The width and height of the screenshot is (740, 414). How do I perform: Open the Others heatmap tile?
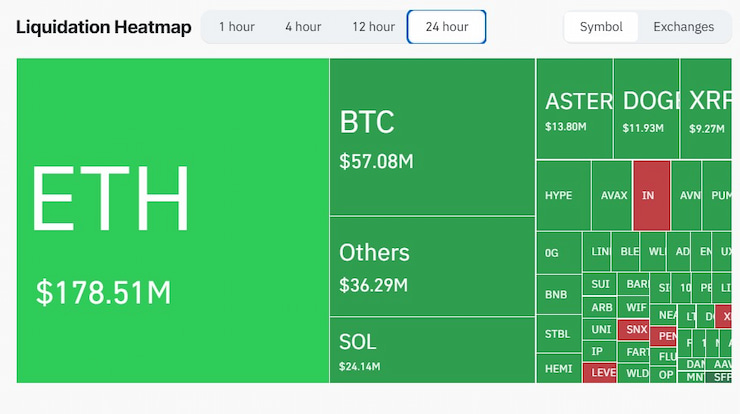(x=432, y=266)
